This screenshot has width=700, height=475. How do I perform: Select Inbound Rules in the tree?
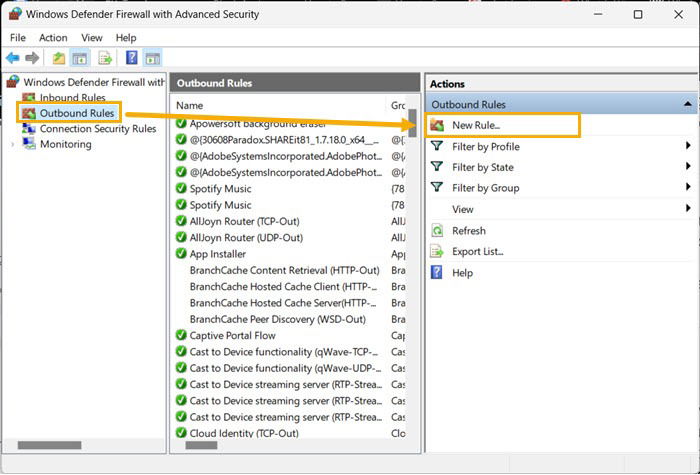(x=72, y=97)
